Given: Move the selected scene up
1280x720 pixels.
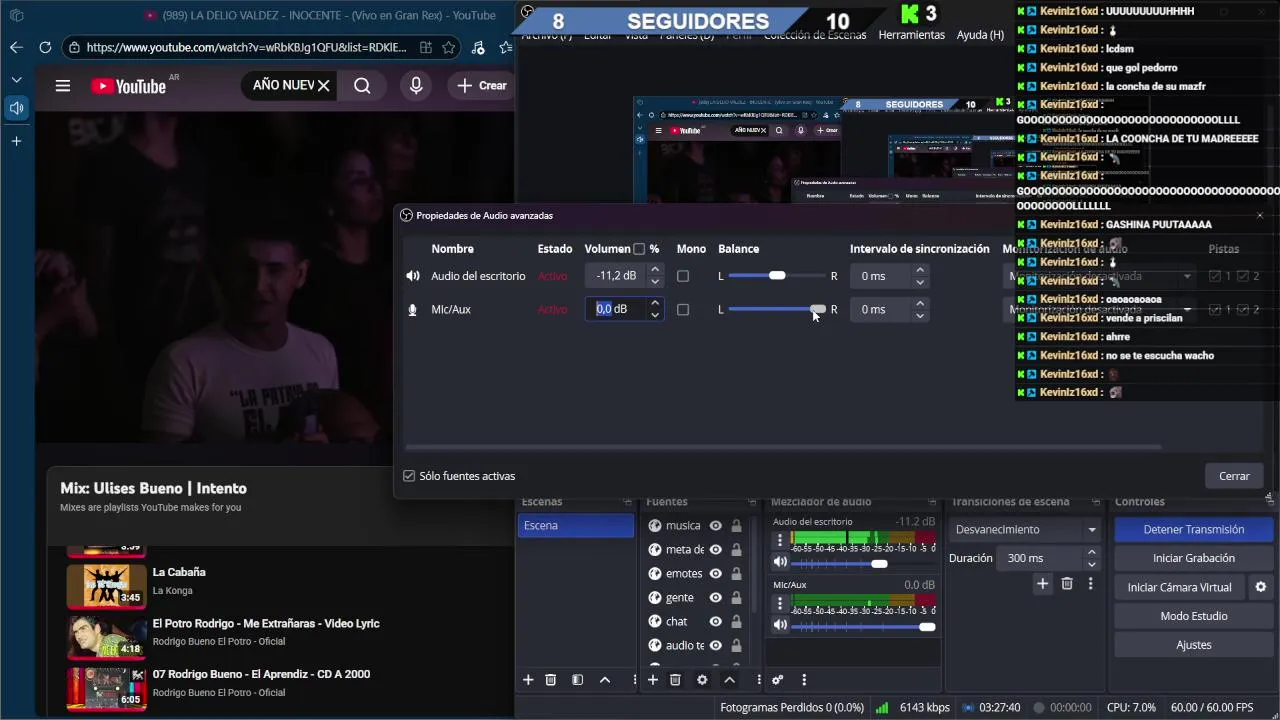Looking at the screenshot, I should (x=604, y=680).
